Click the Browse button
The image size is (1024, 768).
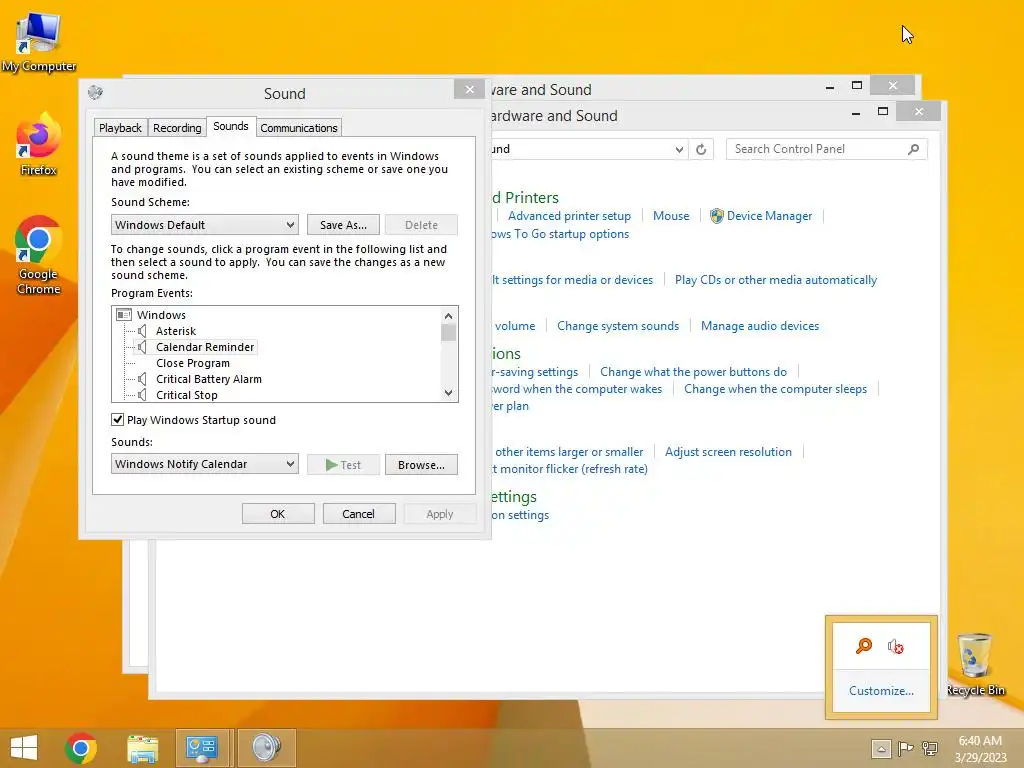421,464
